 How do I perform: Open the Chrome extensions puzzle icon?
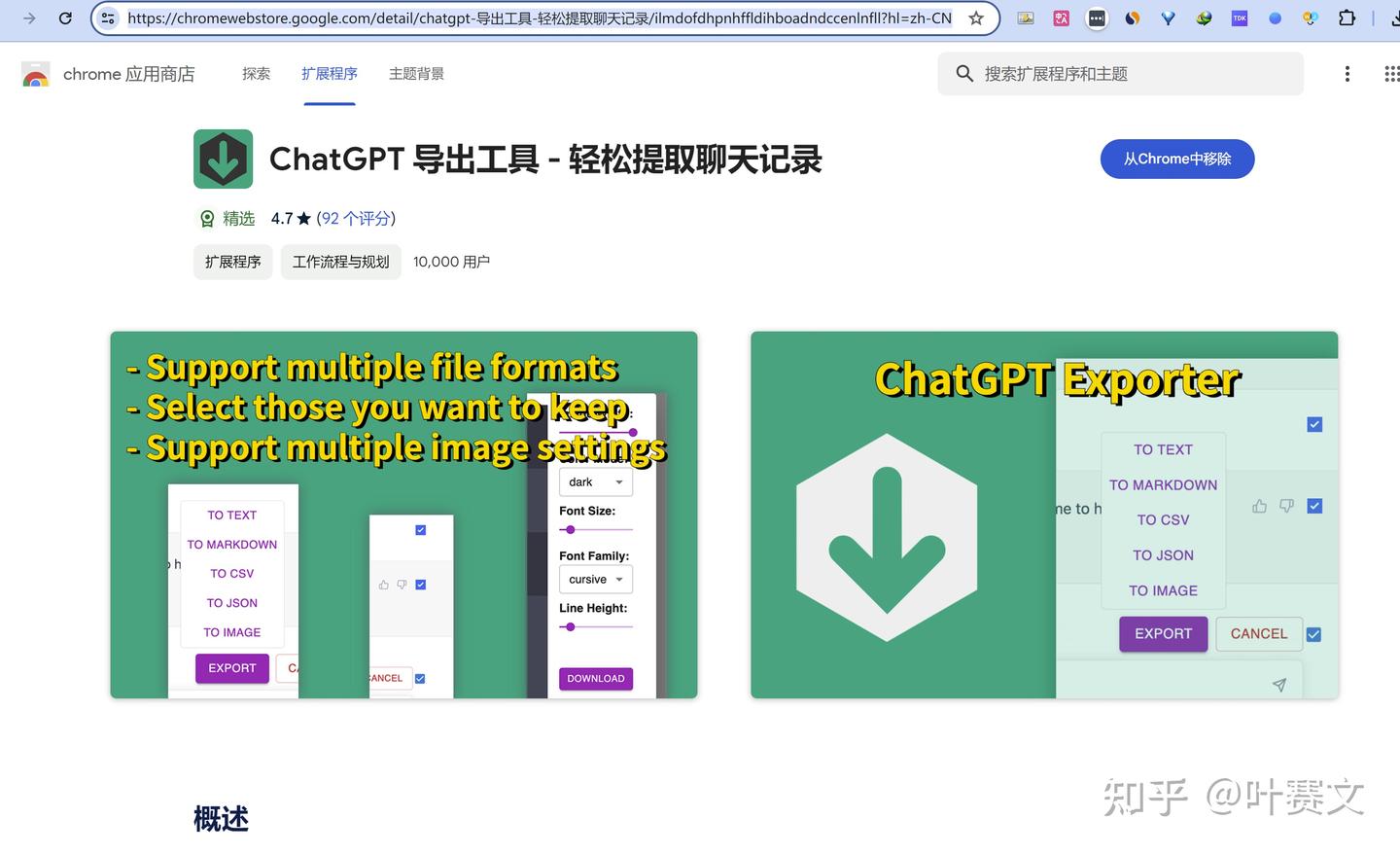(1347, 18)
